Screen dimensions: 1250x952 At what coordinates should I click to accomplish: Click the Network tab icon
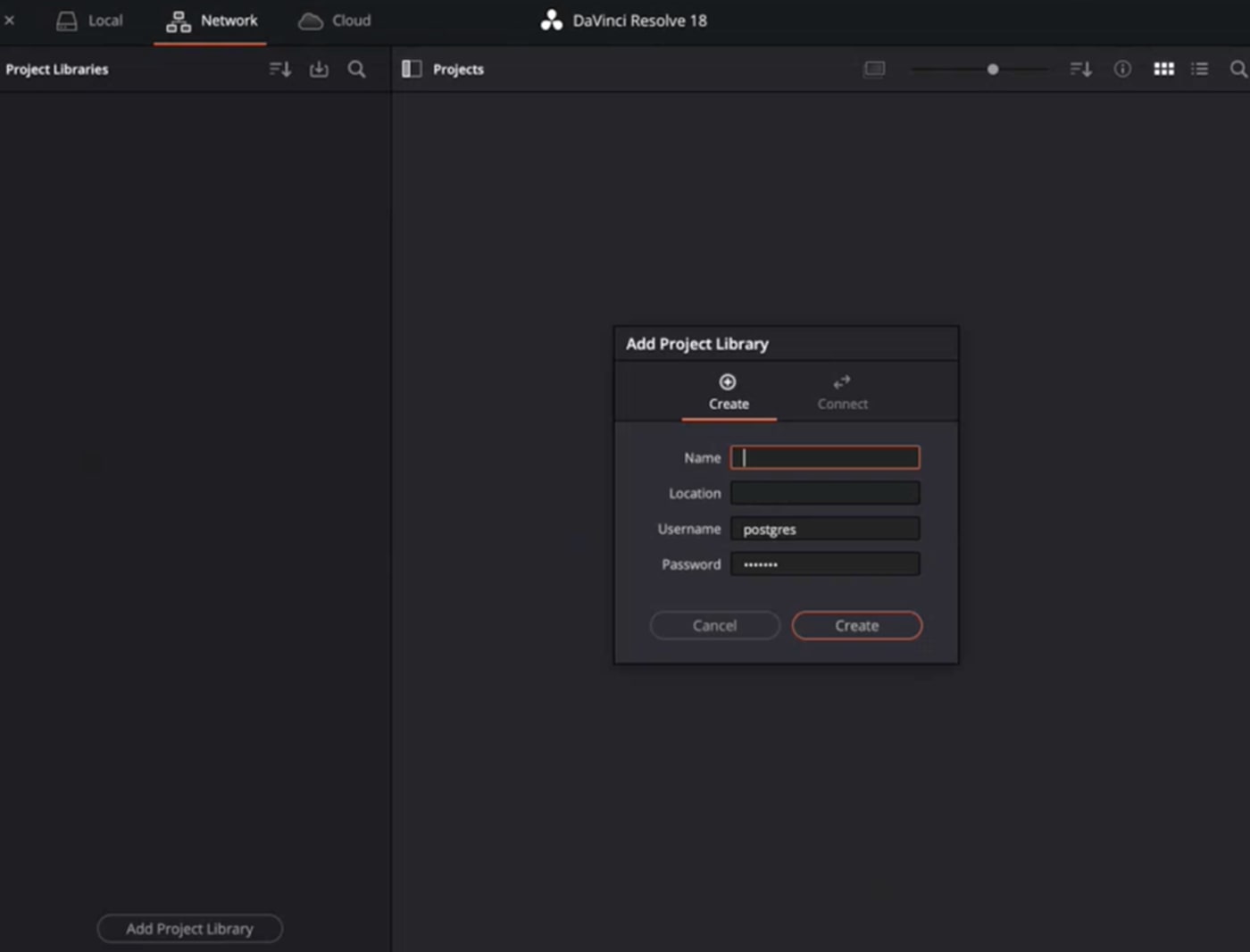coord(179,21)
